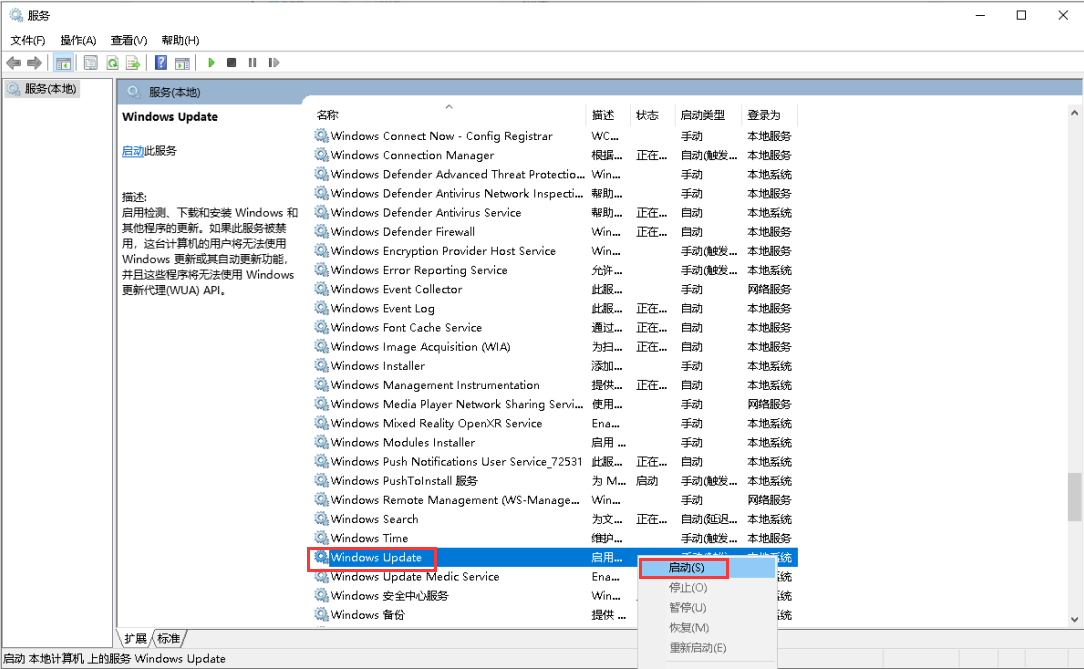Select Windows Search service
This screenshot has height=669, width=1084.
[x=554, y=519]
